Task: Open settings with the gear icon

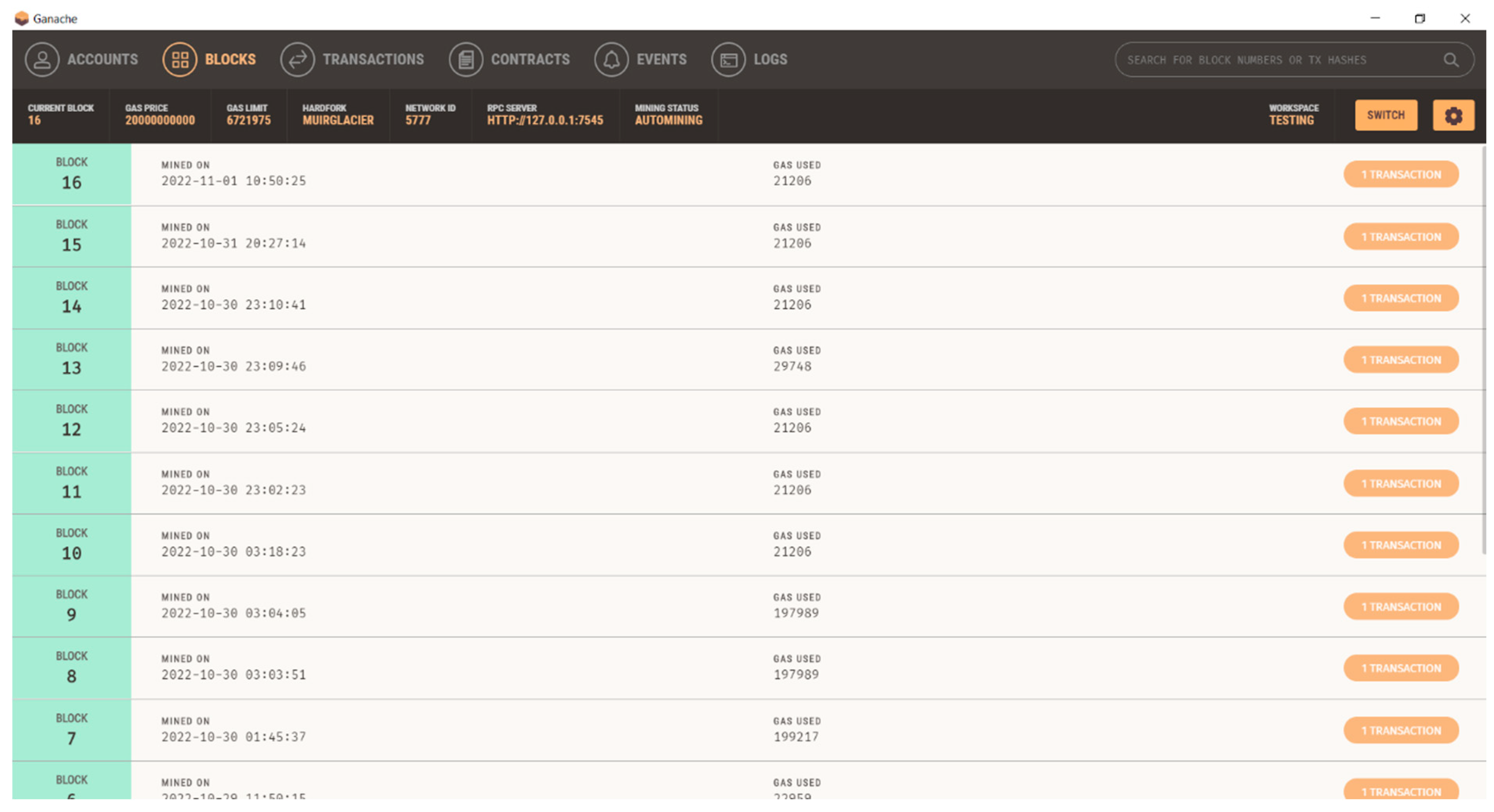Action: [x=1453, y=115]
